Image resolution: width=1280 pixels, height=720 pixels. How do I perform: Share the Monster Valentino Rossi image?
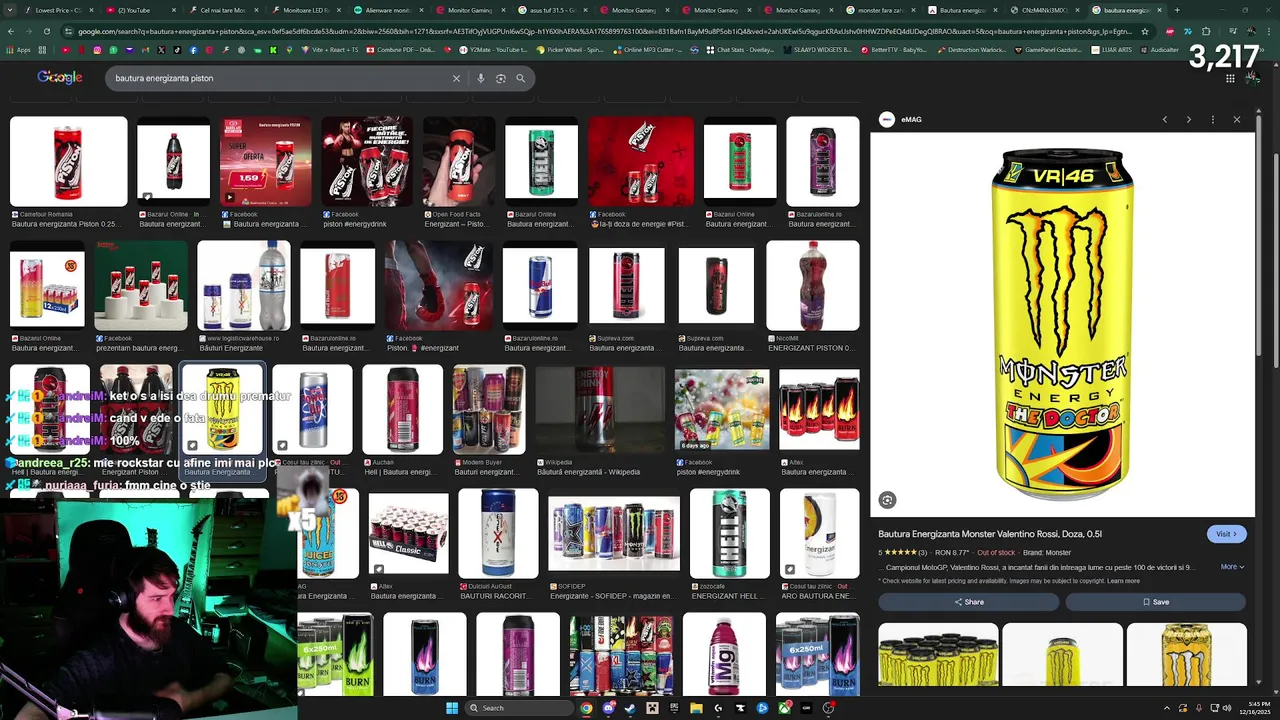coord(968,602)
